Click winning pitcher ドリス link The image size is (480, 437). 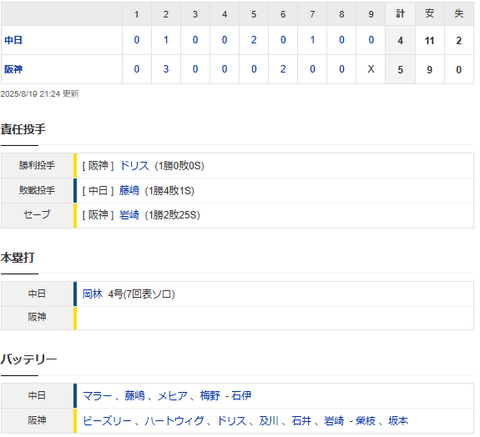point(134,166)
